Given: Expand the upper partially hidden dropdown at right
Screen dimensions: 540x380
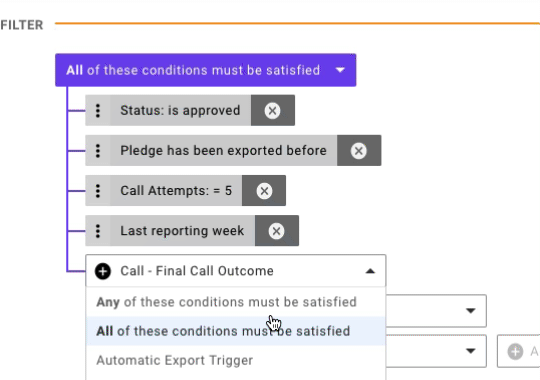Looking at the screenshot, I should [x=470, y=311].
